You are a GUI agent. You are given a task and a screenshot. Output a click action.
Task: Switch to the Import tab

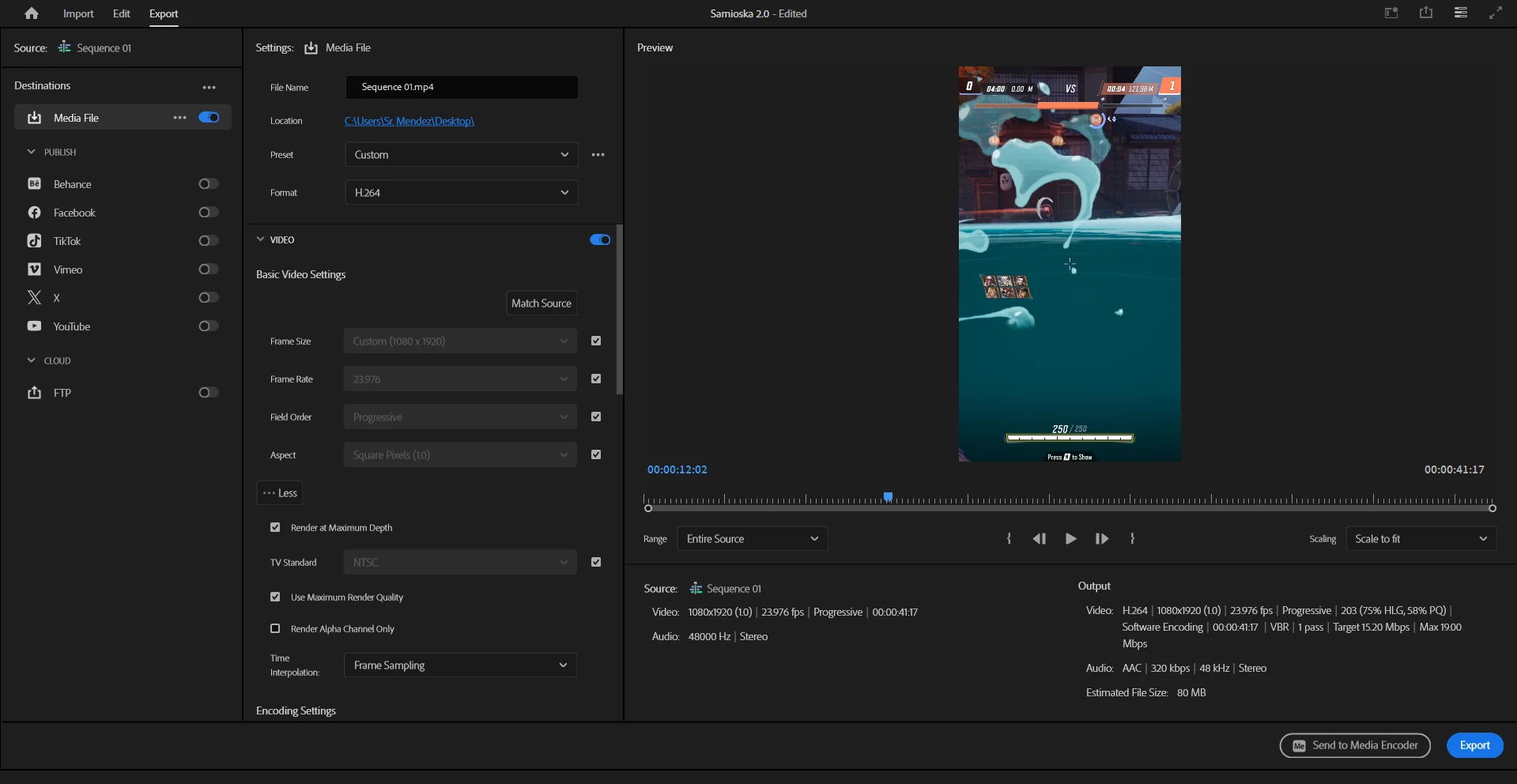[x=78, y=13]
